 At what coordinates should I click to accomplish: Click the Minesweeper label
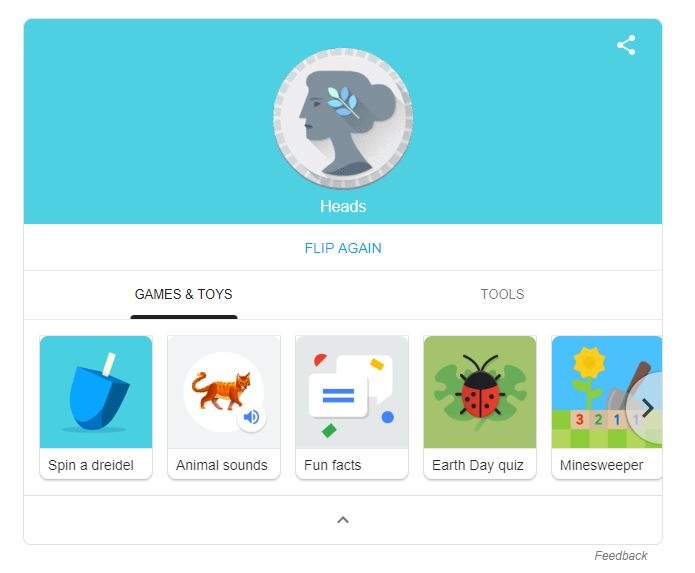point(601,465)
